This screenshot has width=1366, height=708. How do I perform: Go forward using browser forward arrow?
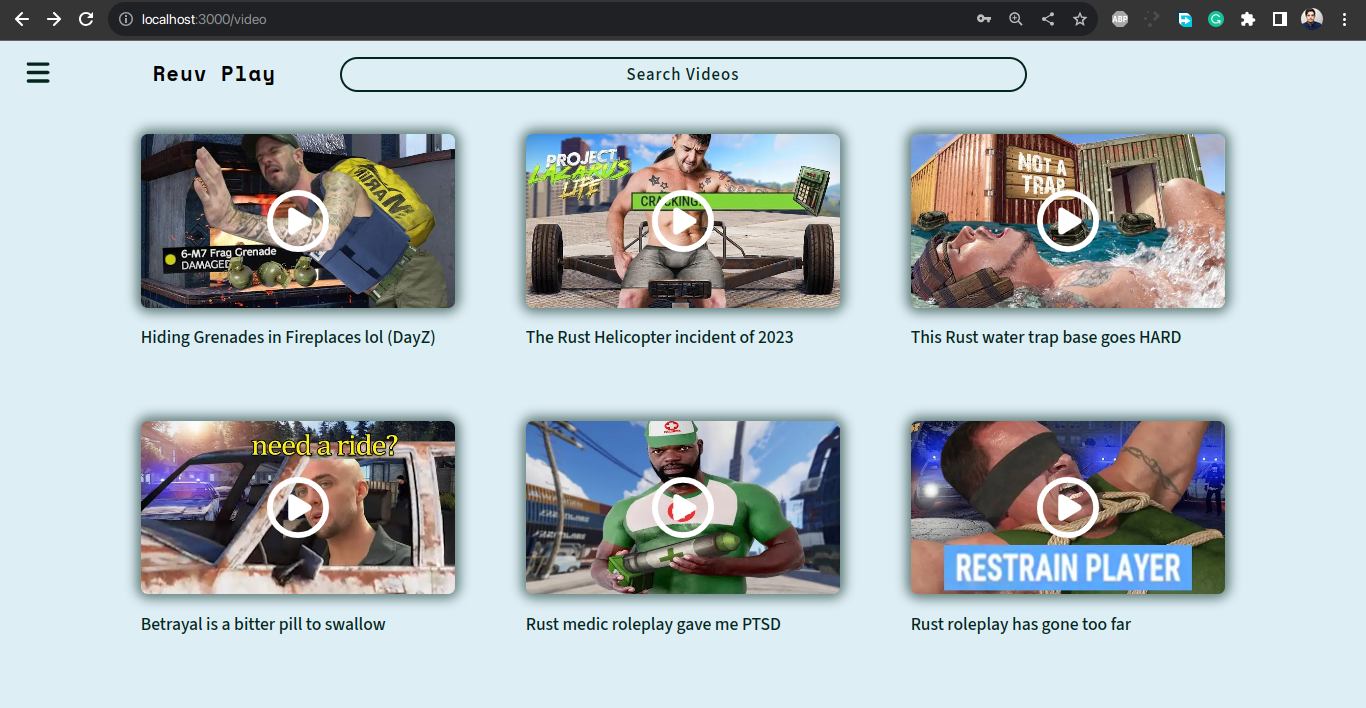[54, 19]
